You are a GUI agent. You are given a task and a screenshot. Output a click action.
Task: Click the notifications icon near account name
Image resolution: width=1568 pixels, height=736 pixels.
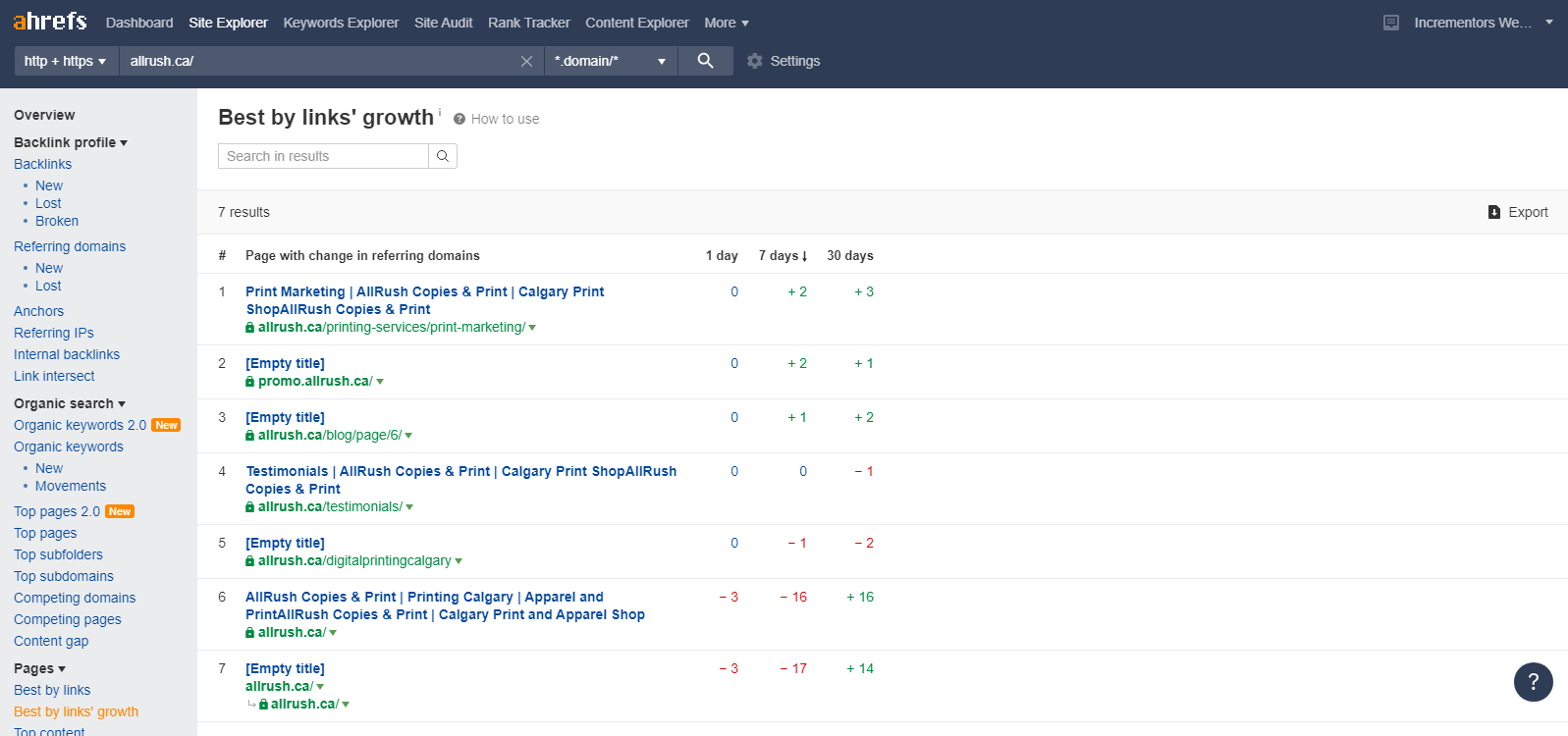[1390, 23]
